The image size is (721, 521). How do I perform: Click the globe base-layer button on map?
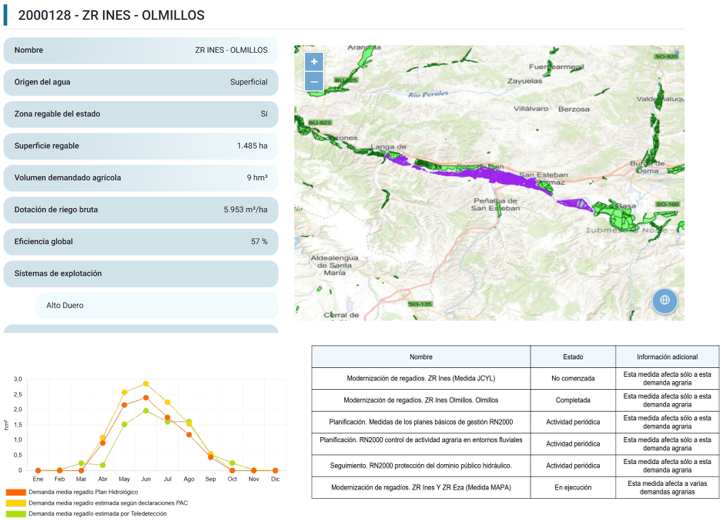coord(664,301)
